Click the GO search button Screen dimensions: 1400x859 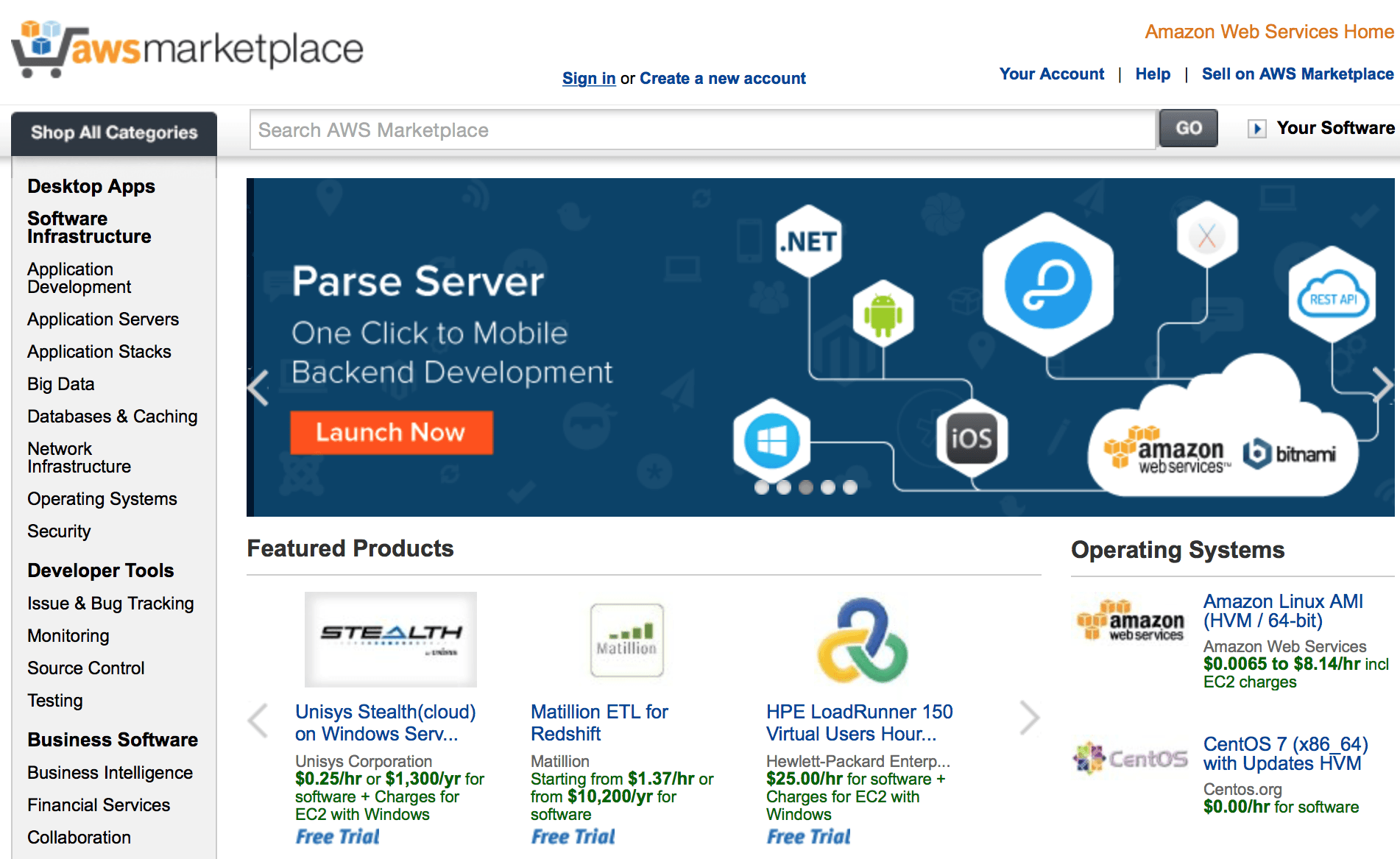(x=1189, y=128)
